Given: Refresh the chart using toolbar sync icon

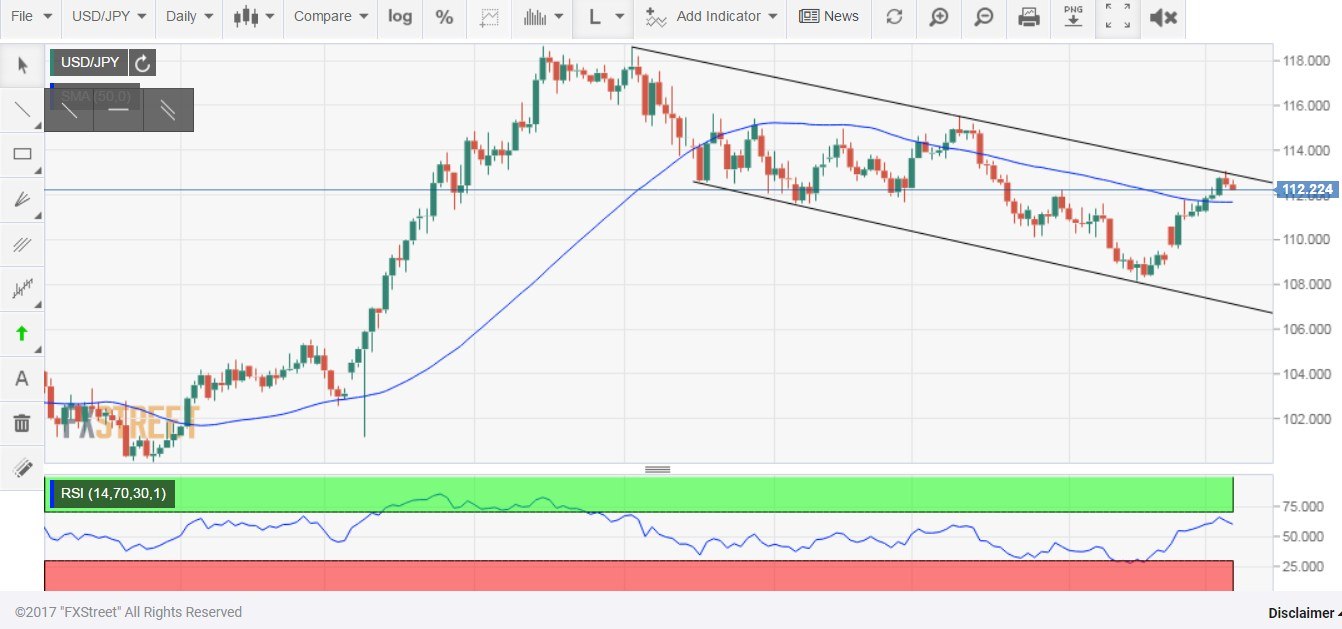Looking at the screenshot, I should point(894,17).
